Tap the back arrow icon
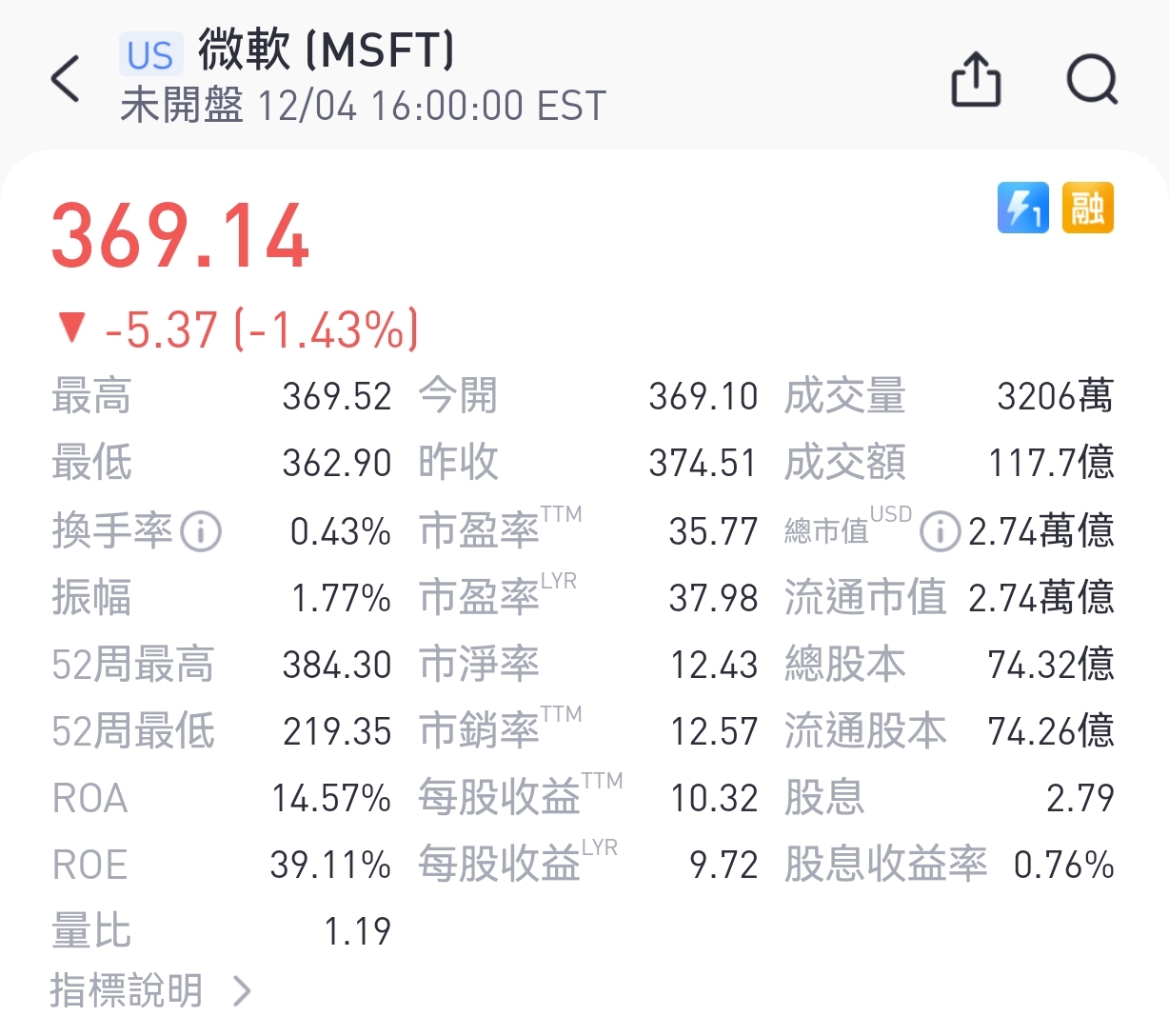The height and width of the screenshot is (1036, 1169). [x=66, y=78]
